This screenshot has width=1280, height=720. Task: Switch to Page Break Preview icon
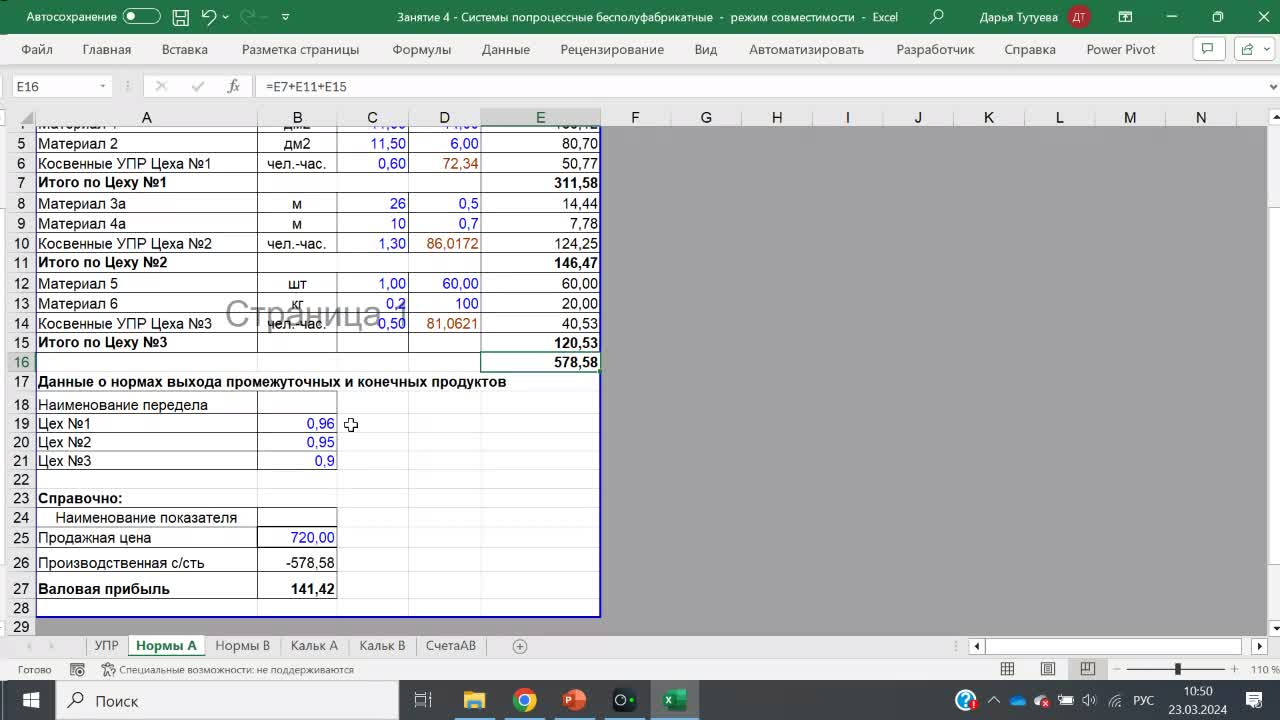coord(1088,669)
